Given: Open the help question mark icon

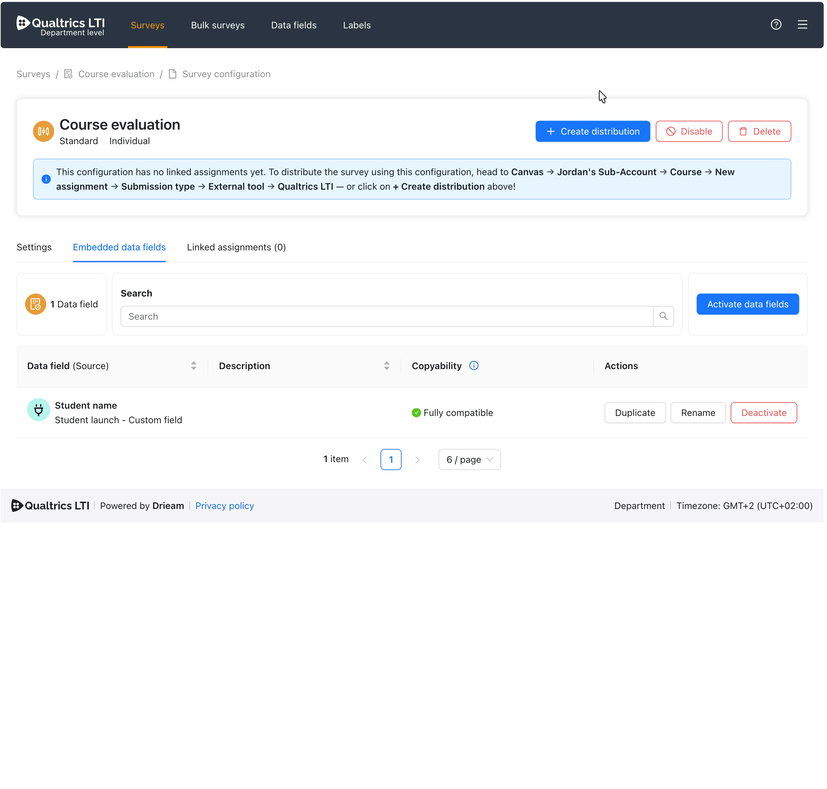Looking at the screenshot, I should (776, 25).
